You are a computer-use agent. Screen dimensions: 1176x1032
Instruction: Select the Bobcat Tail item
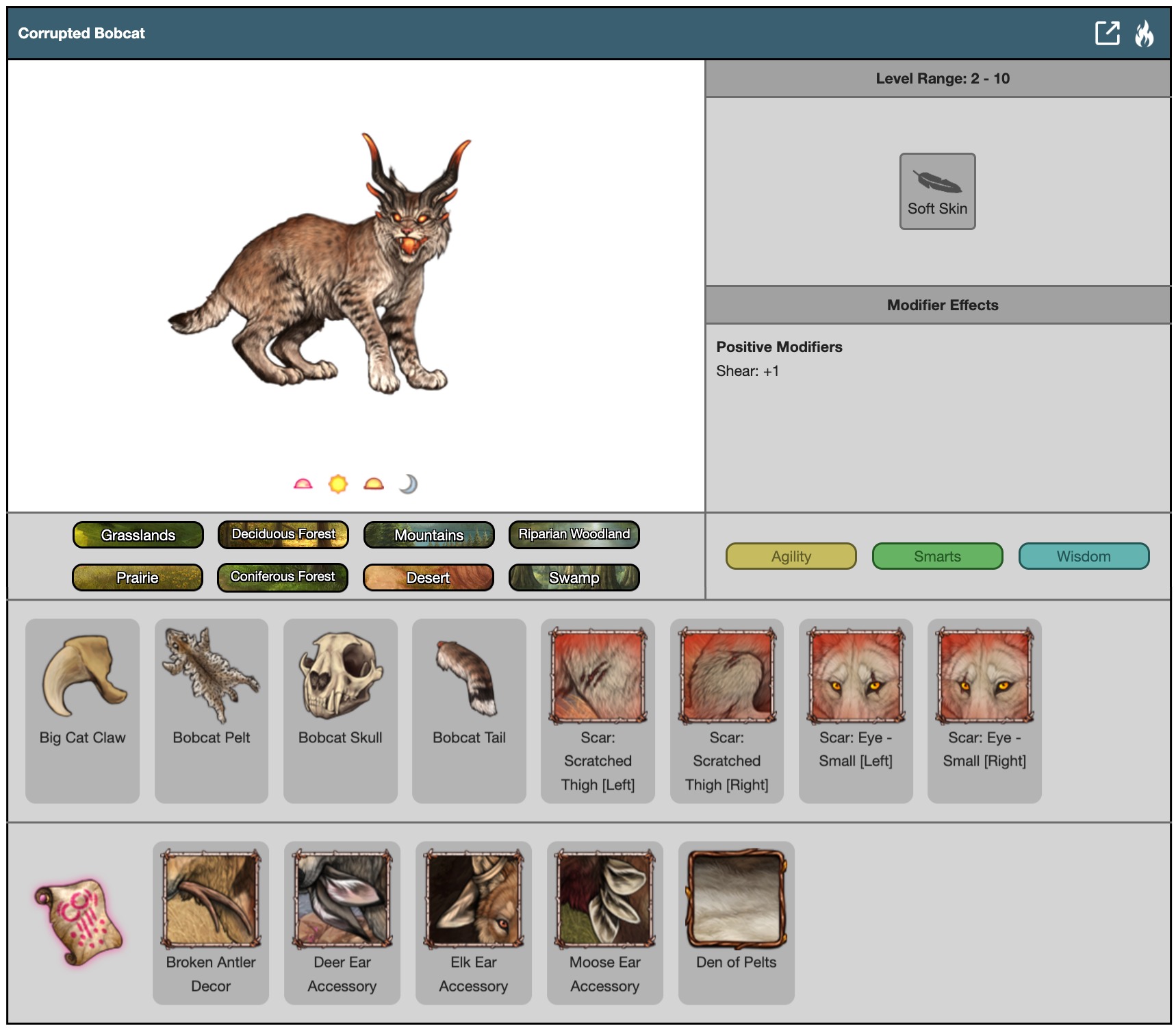click(x=469, y=677)
